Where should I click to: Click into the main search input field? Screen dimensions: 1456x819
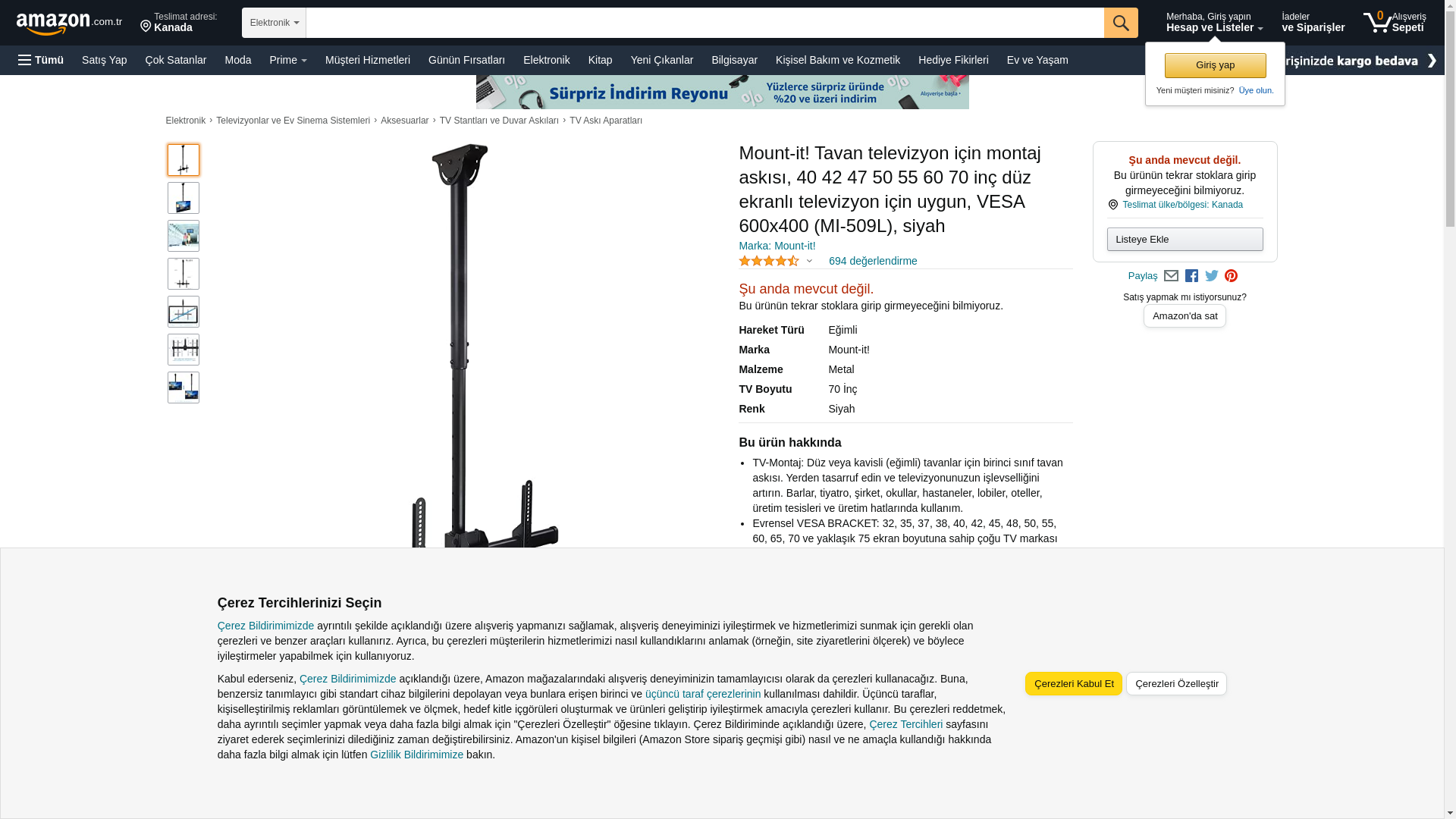point(704,23)
